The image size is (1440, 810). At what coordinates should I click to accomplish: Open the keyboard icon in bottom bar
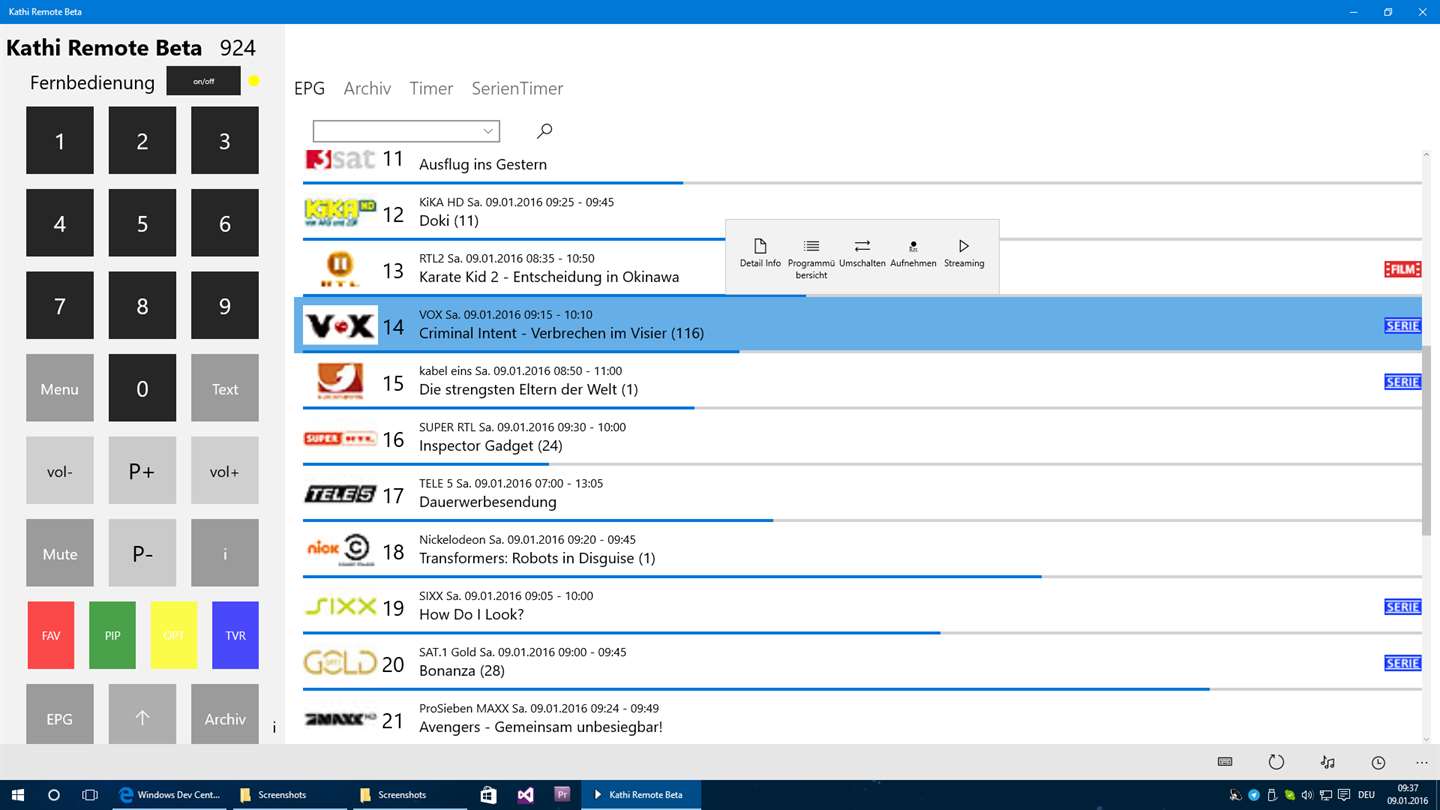pos(1225,762)
